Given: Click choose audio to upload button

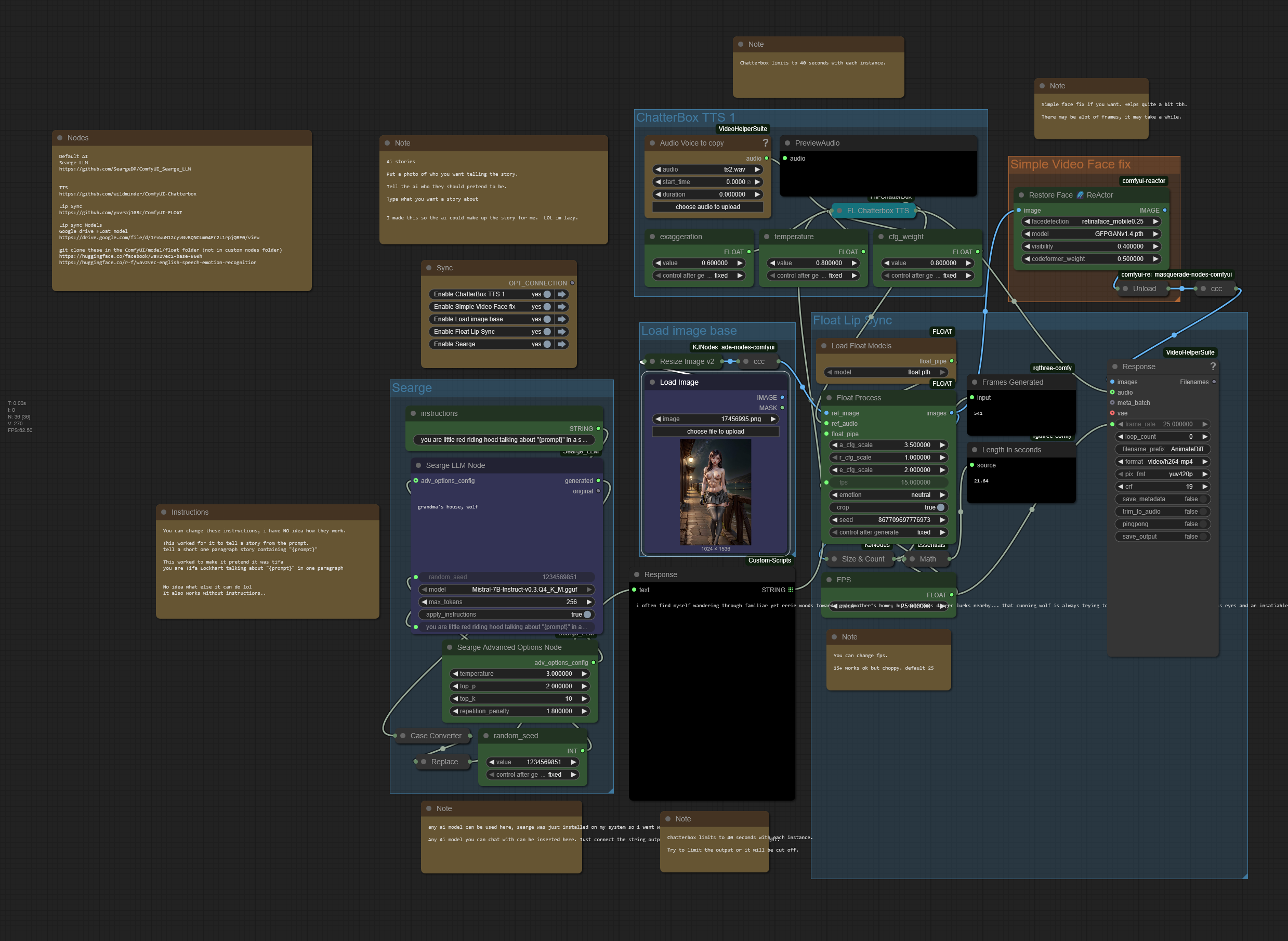Looking at the screenshot, I should click(708, 207).
